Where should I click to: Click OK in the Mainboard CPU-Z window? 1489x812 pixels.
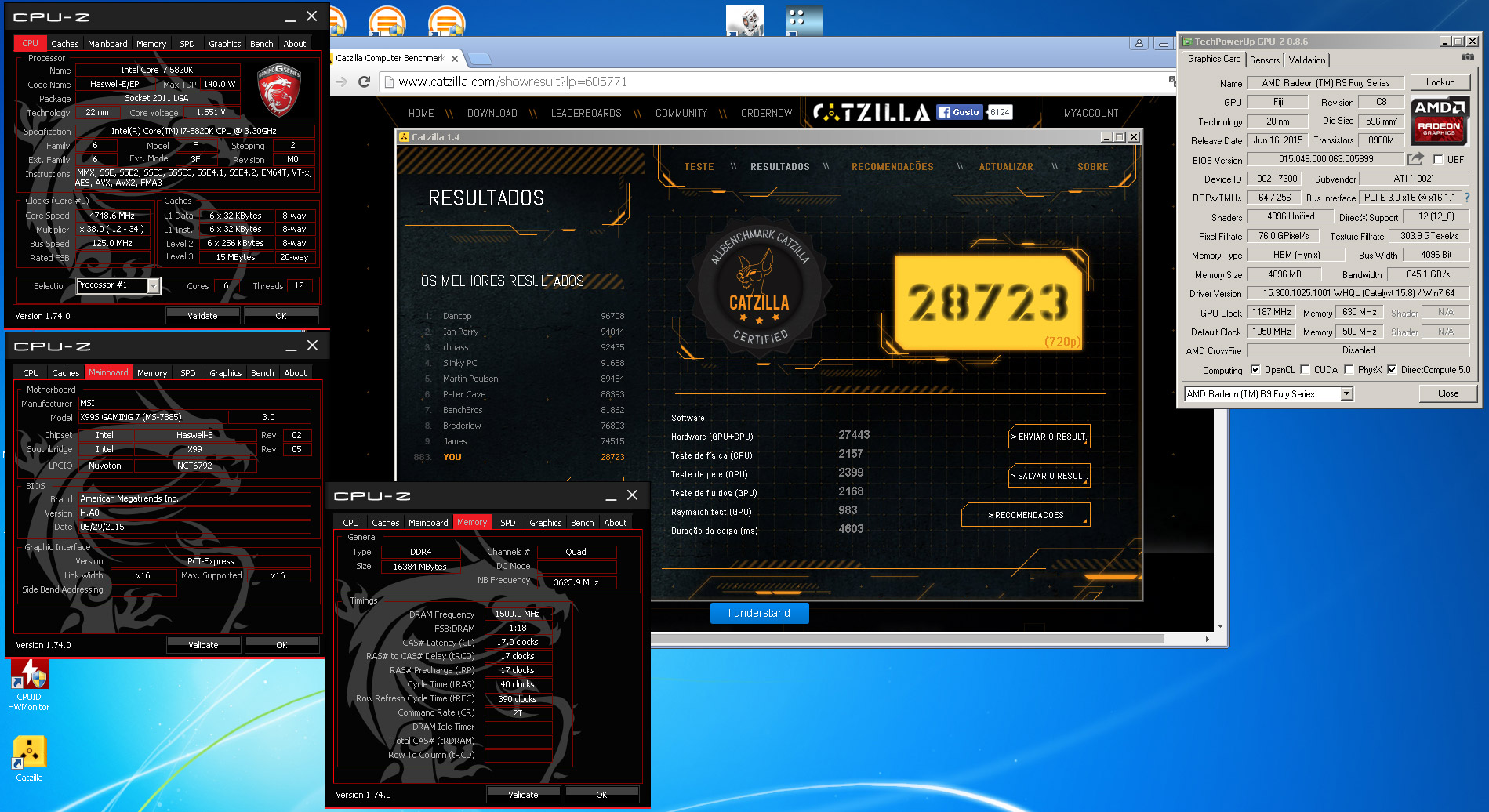(281, 645)
